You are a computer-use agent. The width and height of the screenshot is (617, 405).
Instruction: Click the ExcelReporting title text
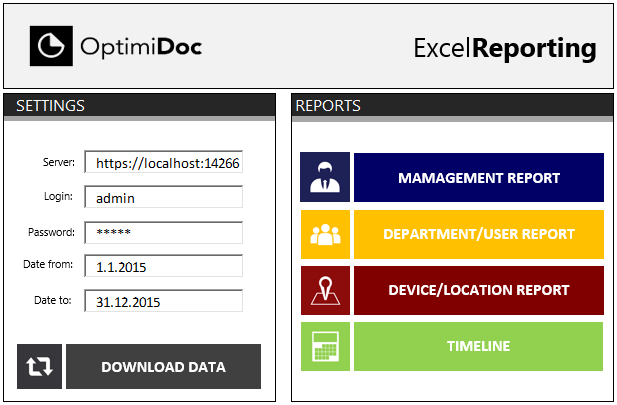[x=504, y=48]
